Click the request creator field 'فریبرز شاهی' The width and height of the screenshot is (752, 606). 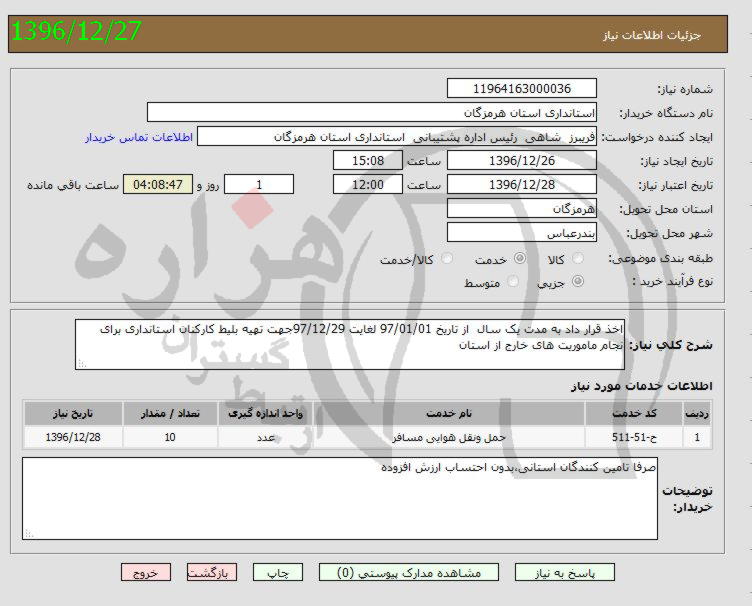point(397,137)
